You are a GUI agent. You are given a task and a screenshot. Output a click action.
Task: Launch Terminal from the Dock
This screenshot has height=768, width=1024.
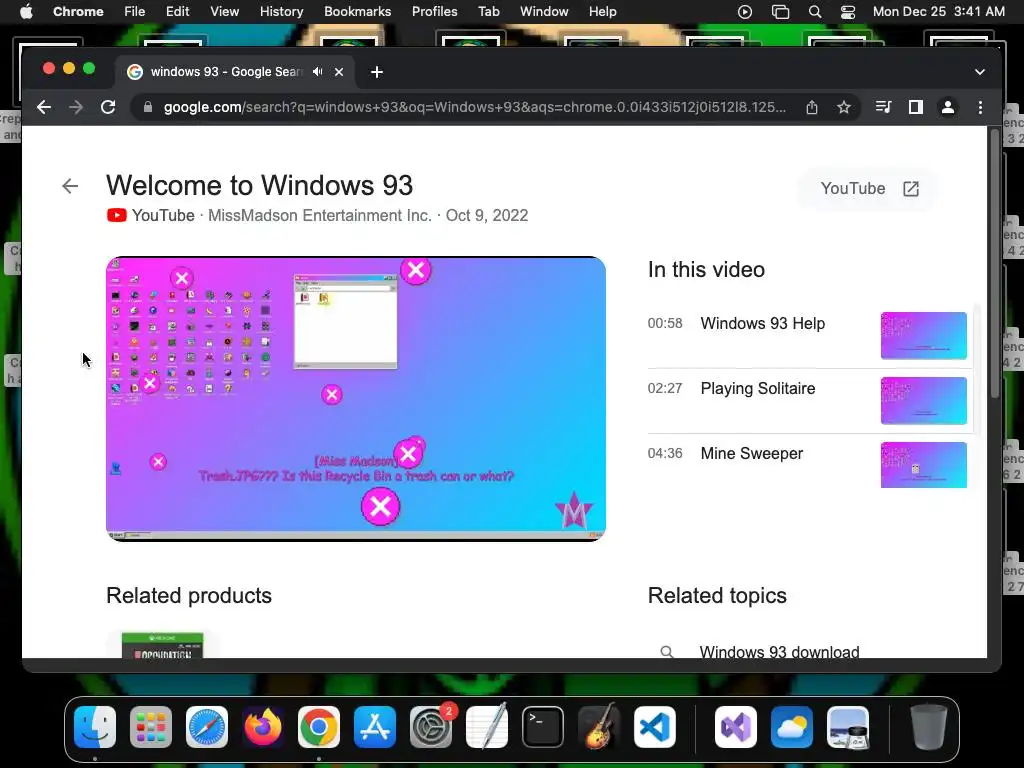tap(543, 727)
